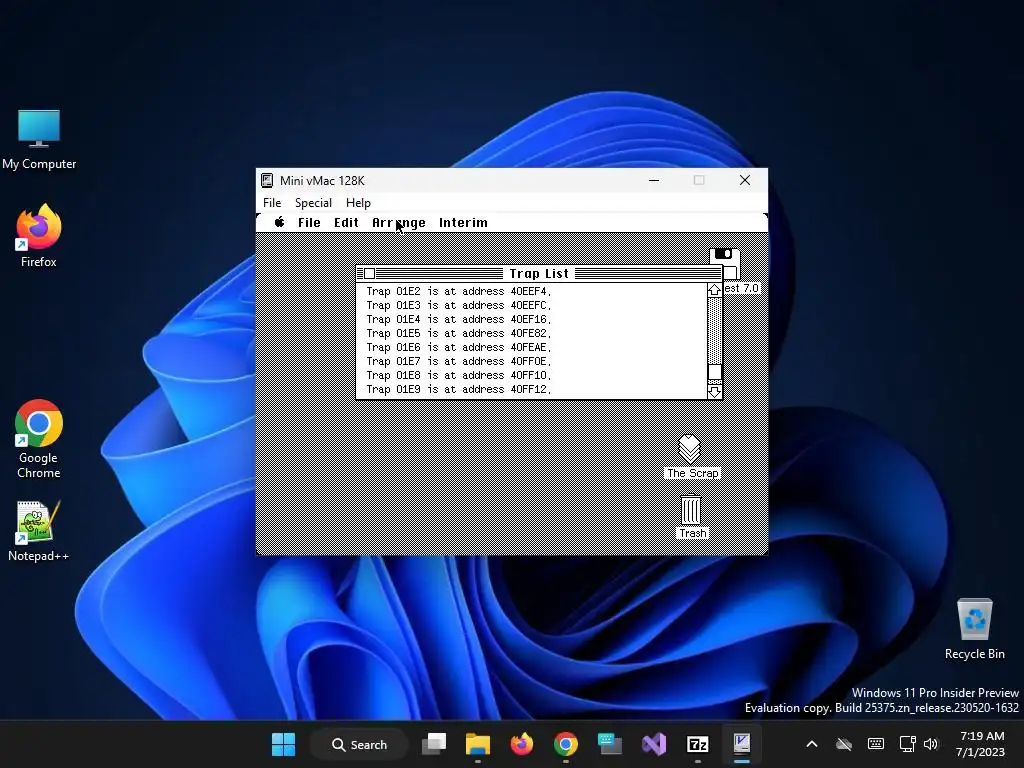Click line 'Trap 01E7 is at address 40FF0E'

coord(458,361)
